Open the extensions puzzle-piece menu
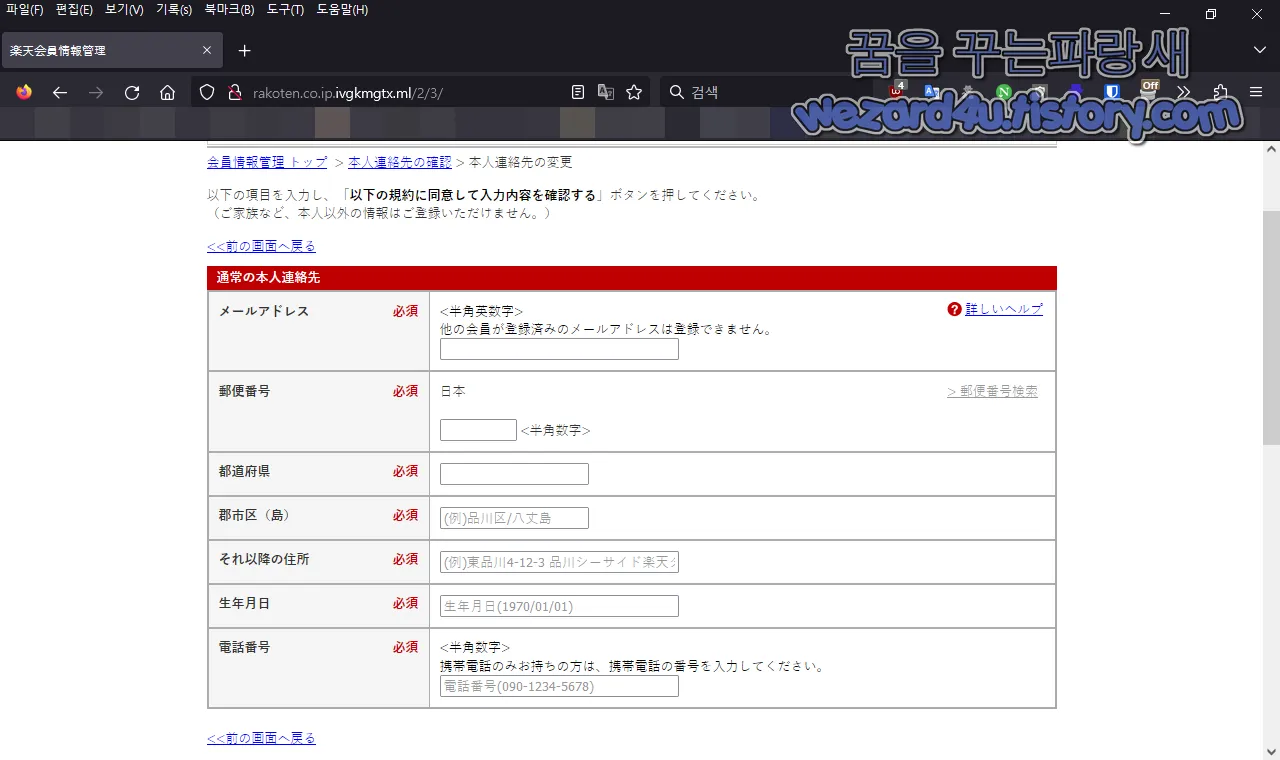Image resolution: width=1280 pixels, height=760 pixels. pos(1221,92)
